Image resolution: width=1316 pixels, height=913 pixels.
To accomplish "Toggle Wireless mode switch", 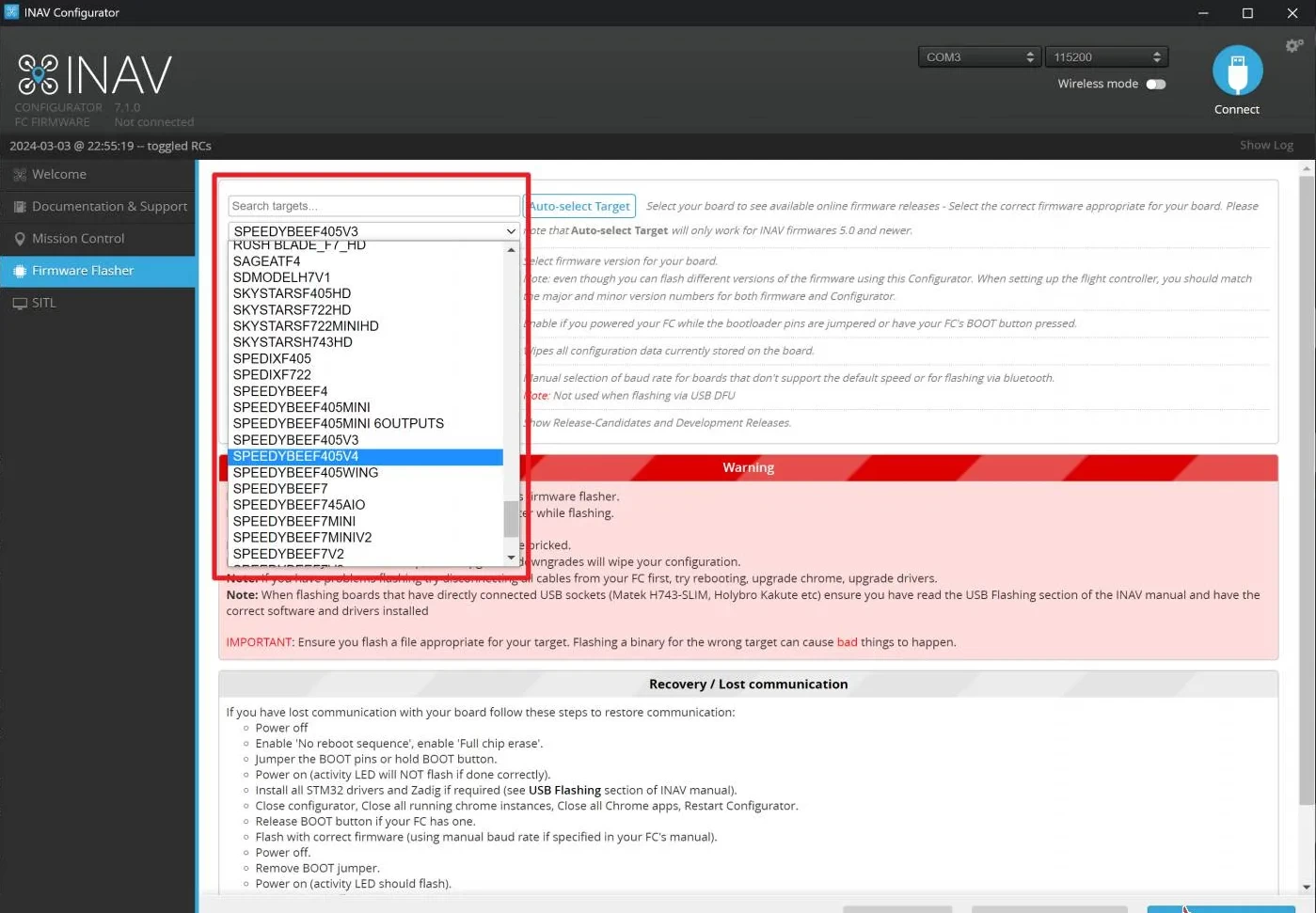I will tap(1156, 84).
